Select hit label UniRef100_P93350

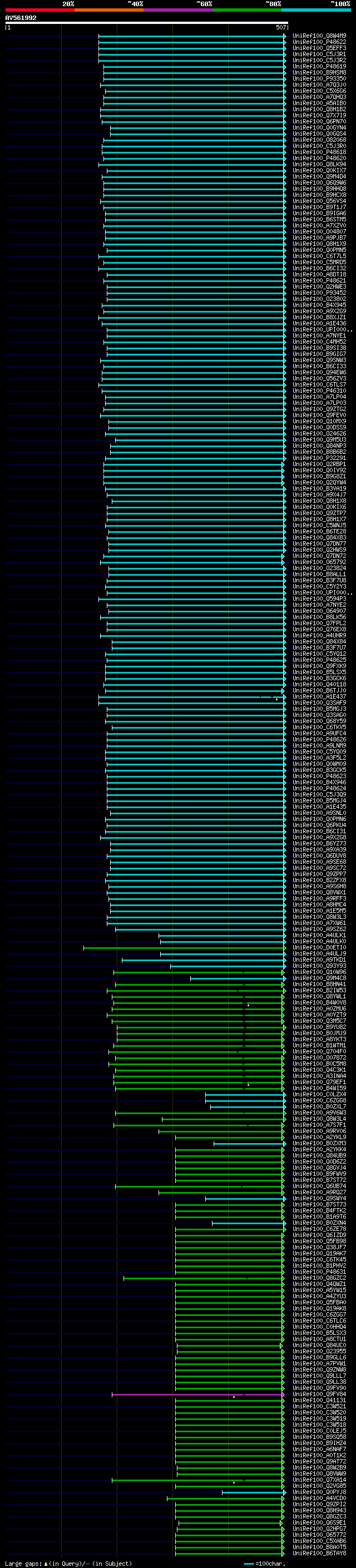(x=319, y=78)
